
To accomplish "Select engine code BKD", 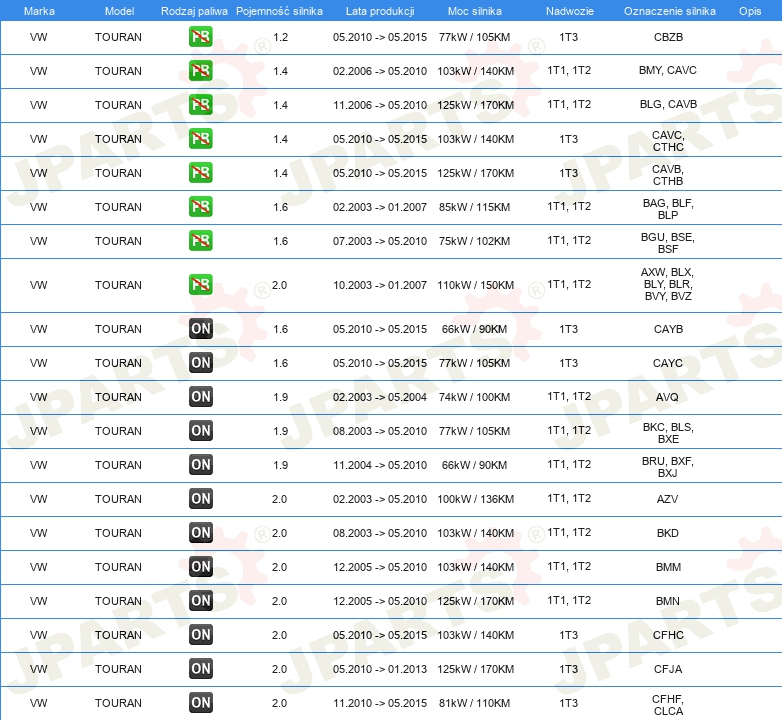I will [668, 533].
